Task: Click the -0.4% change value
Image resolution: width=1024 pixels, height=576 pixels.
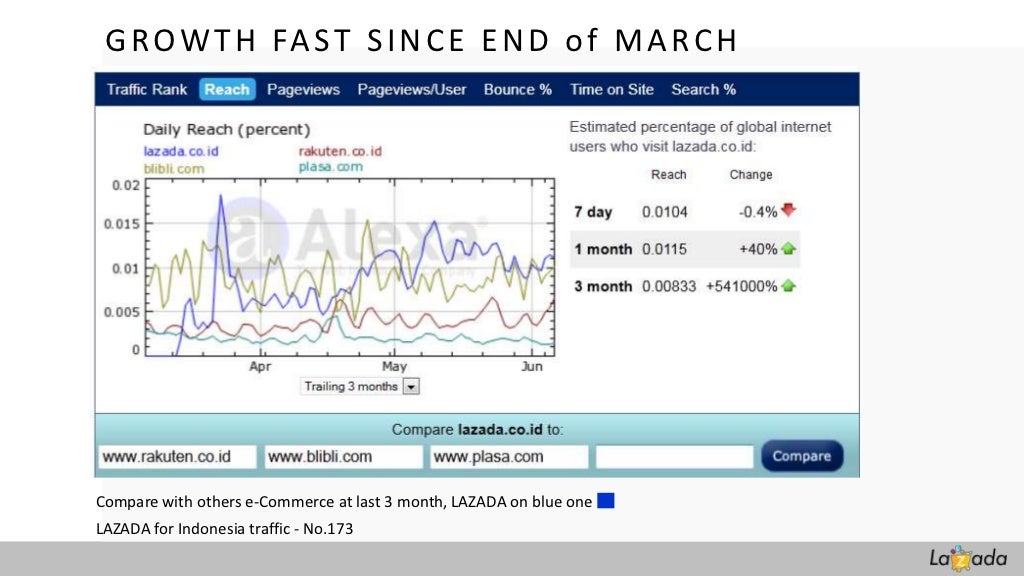Action: pos(758,212)
